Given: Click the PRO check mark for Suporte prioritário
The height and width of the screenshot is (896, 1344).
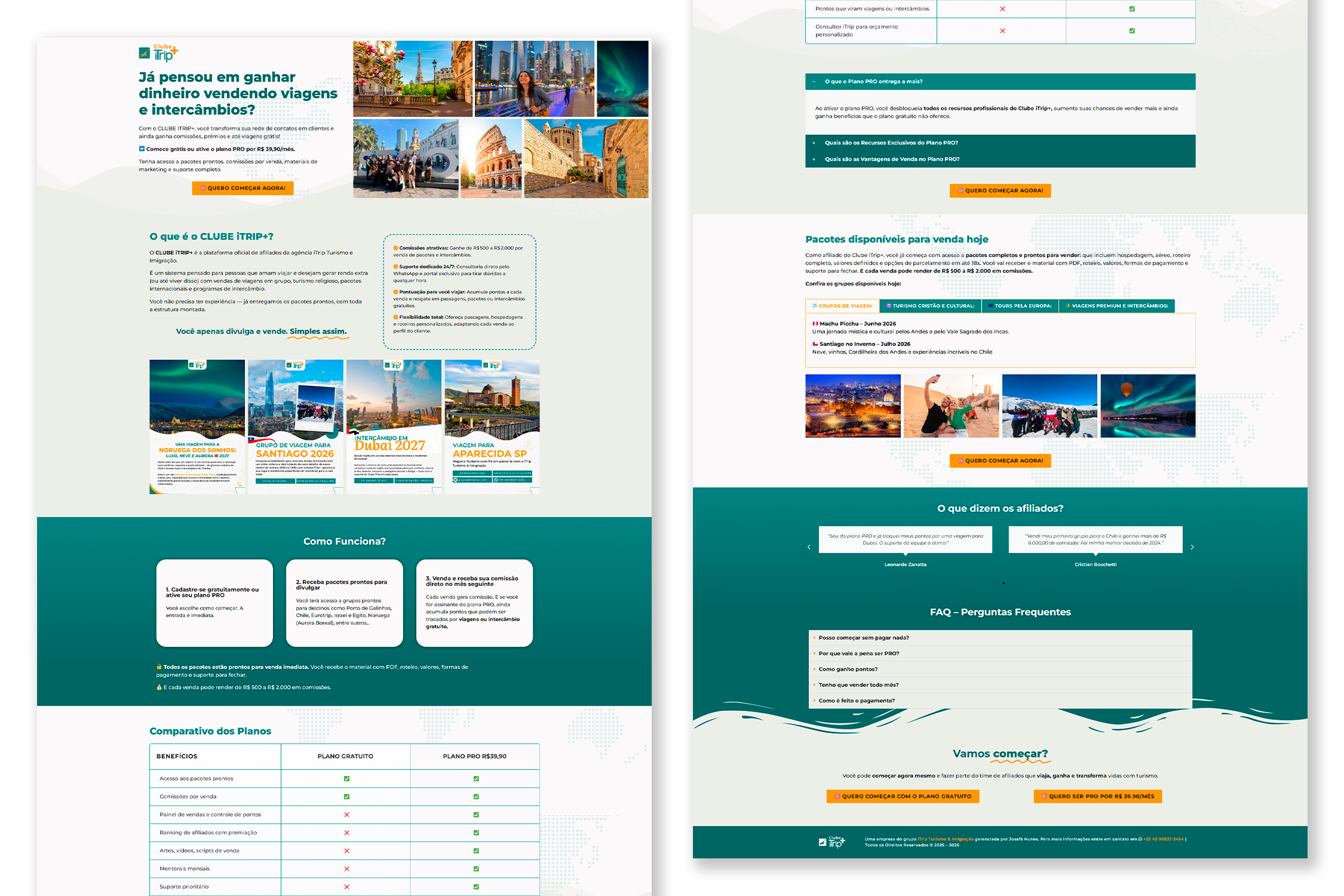Looking at the screenshot, I should click(x=476, y=887).
